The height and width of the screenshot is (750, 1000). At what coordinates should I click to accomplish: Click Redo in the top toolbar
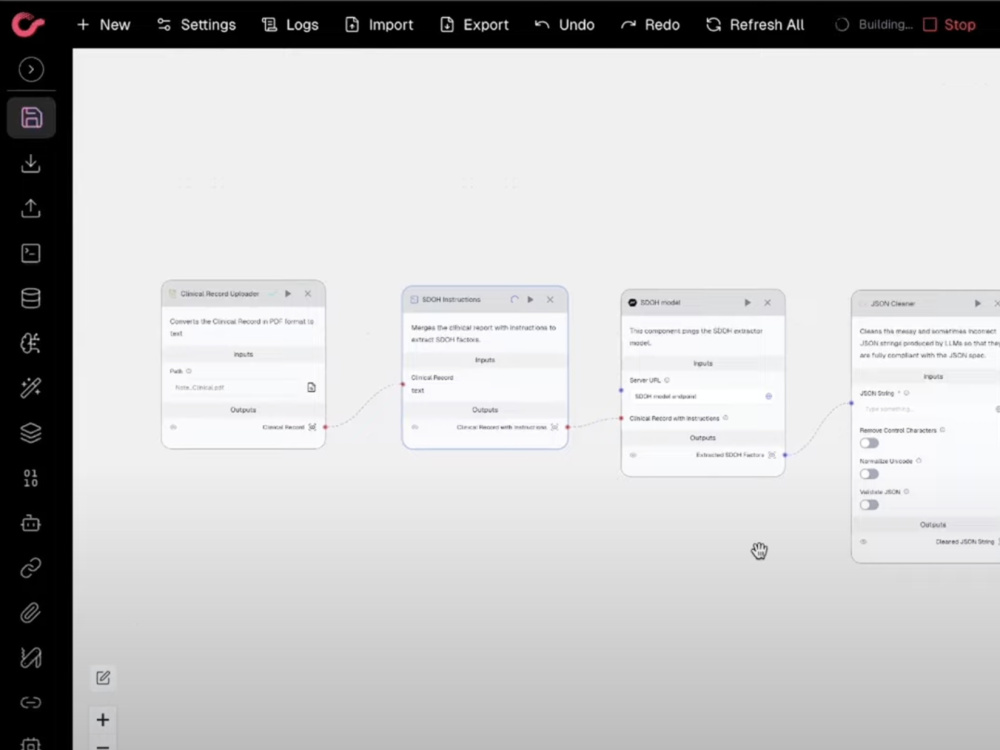[x=650, y=25]
